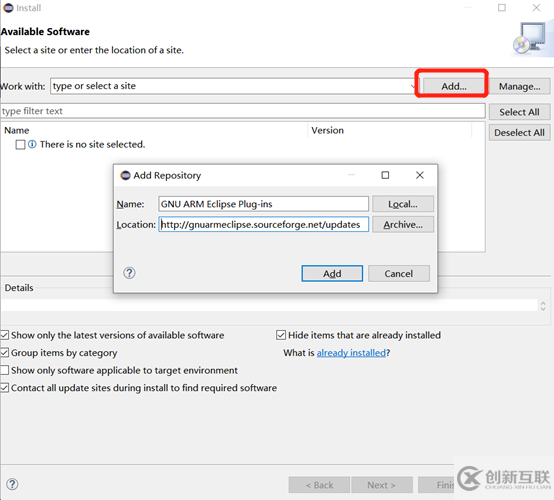The width and height of the screenshot is (554, 500).
Task: Click the install wizard computer-and-disc image
Action: click(x=532, y=39)
